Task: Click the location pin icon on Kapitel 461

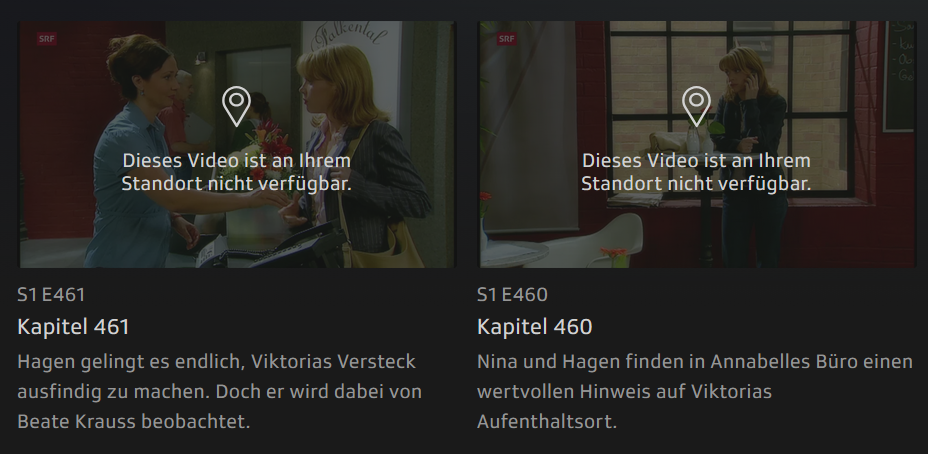Action: click(236, 106)
